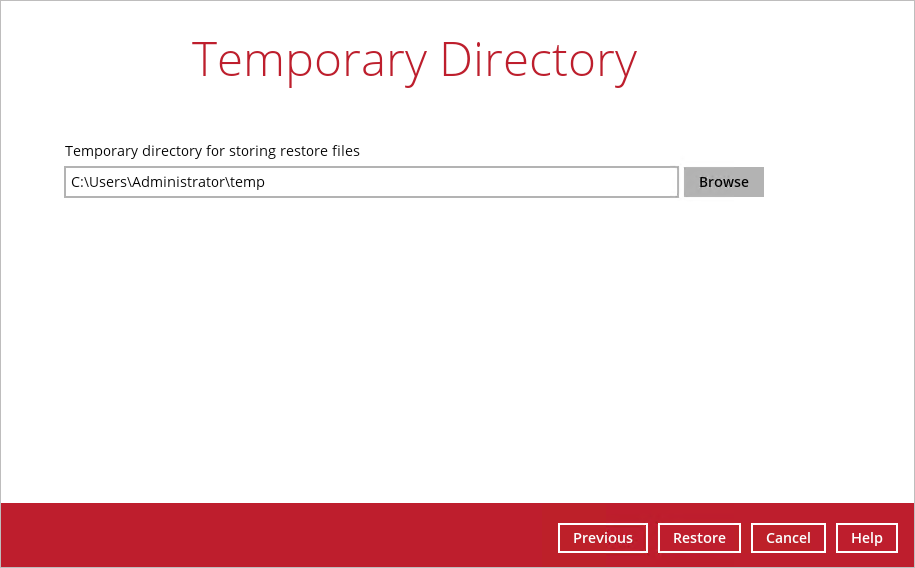The width and height of the screenshot is (915, 568).
Task: Start the restore with Restore button
Action: point(699,538)
